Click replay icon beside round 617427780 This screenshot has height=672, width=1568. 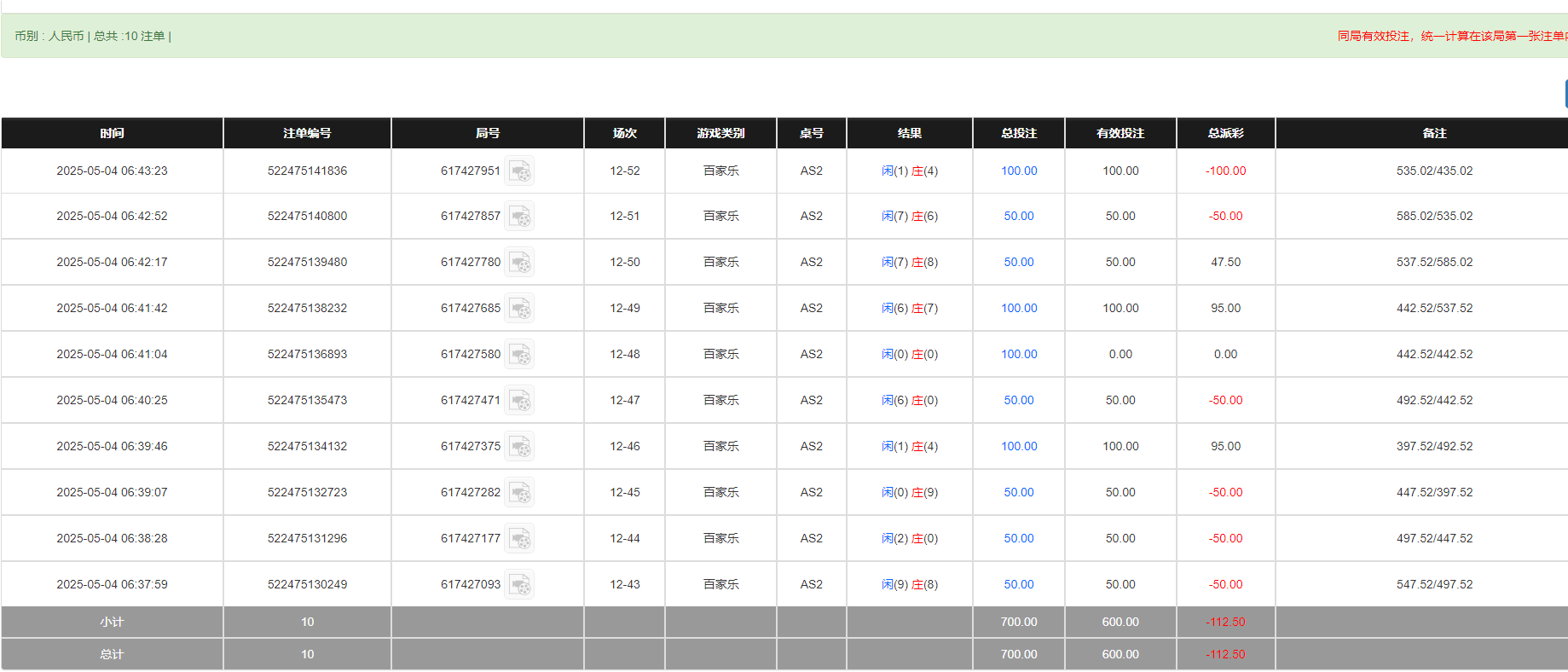pos(518,263)
